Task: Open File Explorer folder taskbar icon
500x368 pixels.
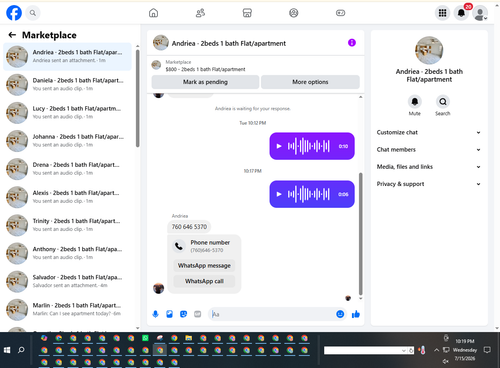Action: pyautogui.click(x=189, y=338)
